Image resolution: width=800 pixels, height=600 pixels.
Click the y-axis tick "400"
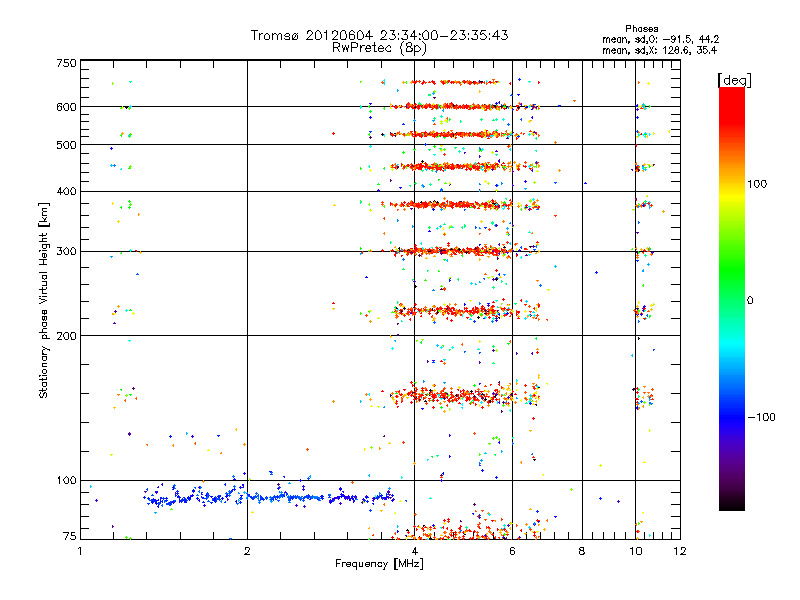tap(66, 192)
